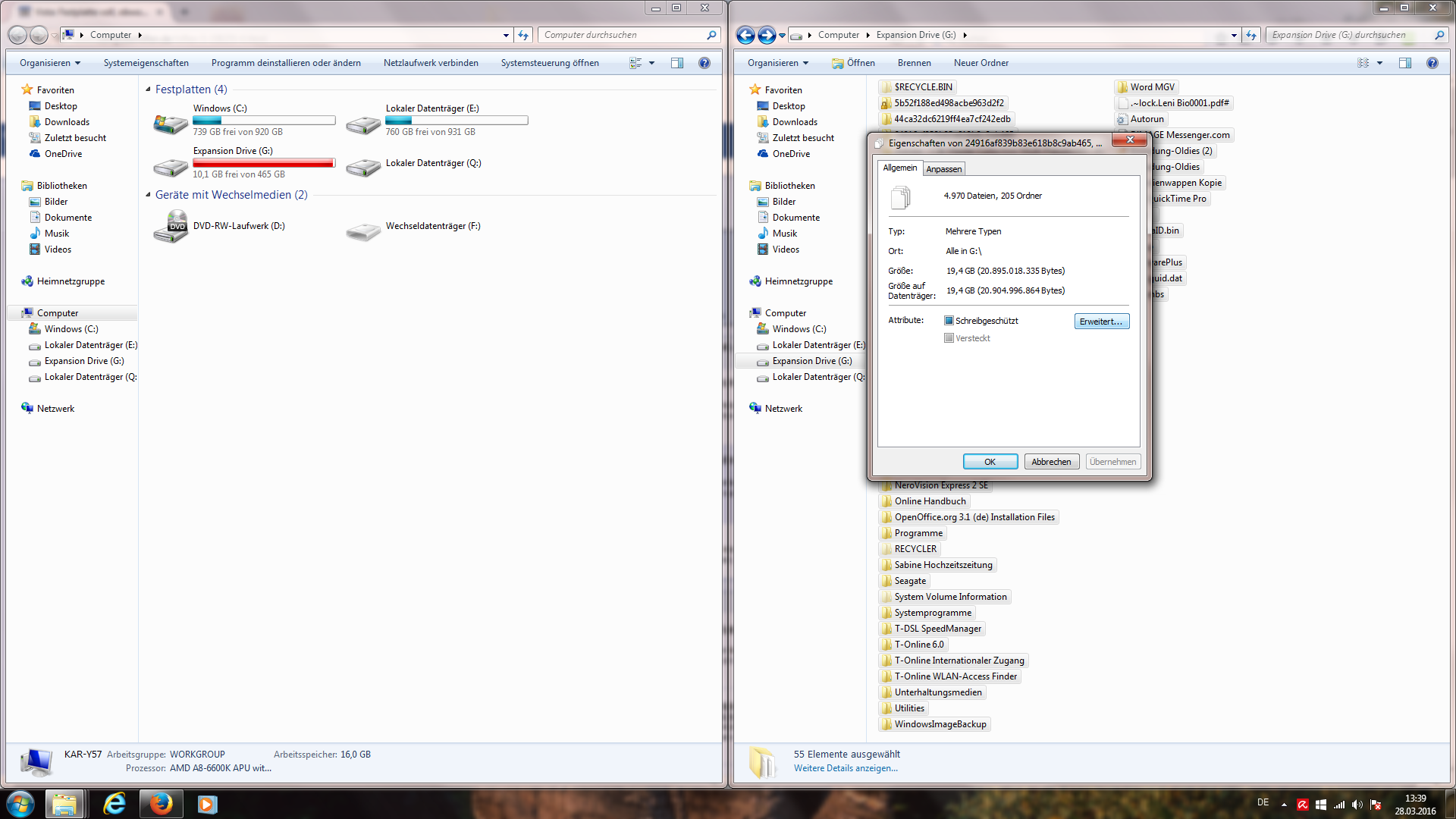The height and width of the screenshot is (819, 1456).
Task: Toggle preview pane icon in right Explorer window
Action: tap(1405, 63)
